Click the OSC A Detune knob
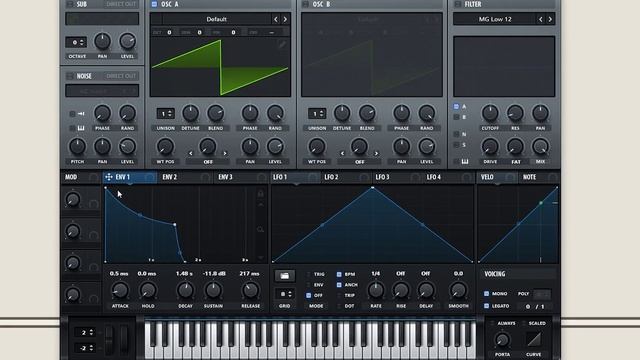Image resolution: width=640 pixels, height=360 pixels. (190, 113)
